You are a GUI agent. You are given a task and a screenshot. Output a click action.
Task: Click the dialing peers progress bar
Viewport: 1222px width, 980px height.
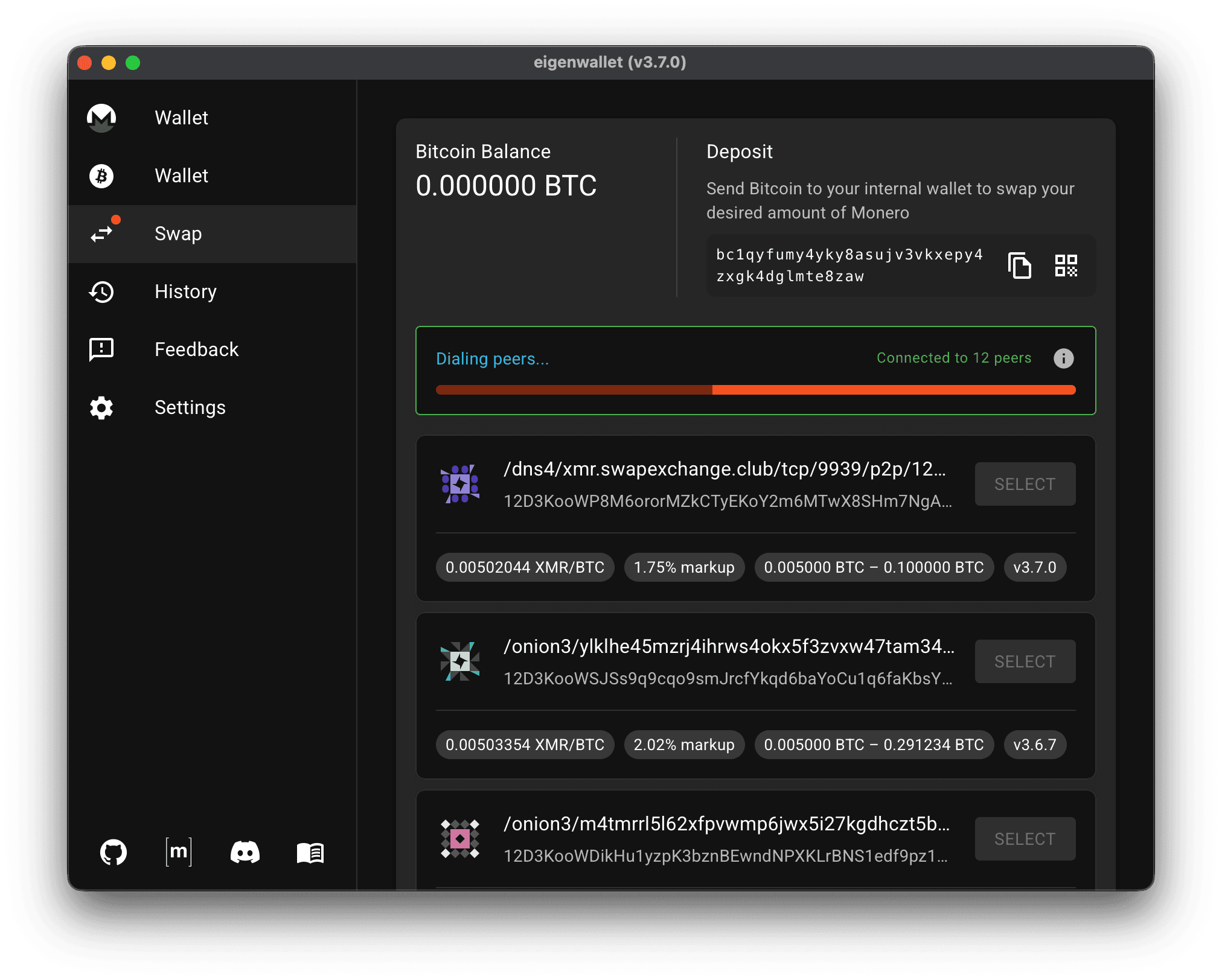pyautogui.click(x=755, y=390)
